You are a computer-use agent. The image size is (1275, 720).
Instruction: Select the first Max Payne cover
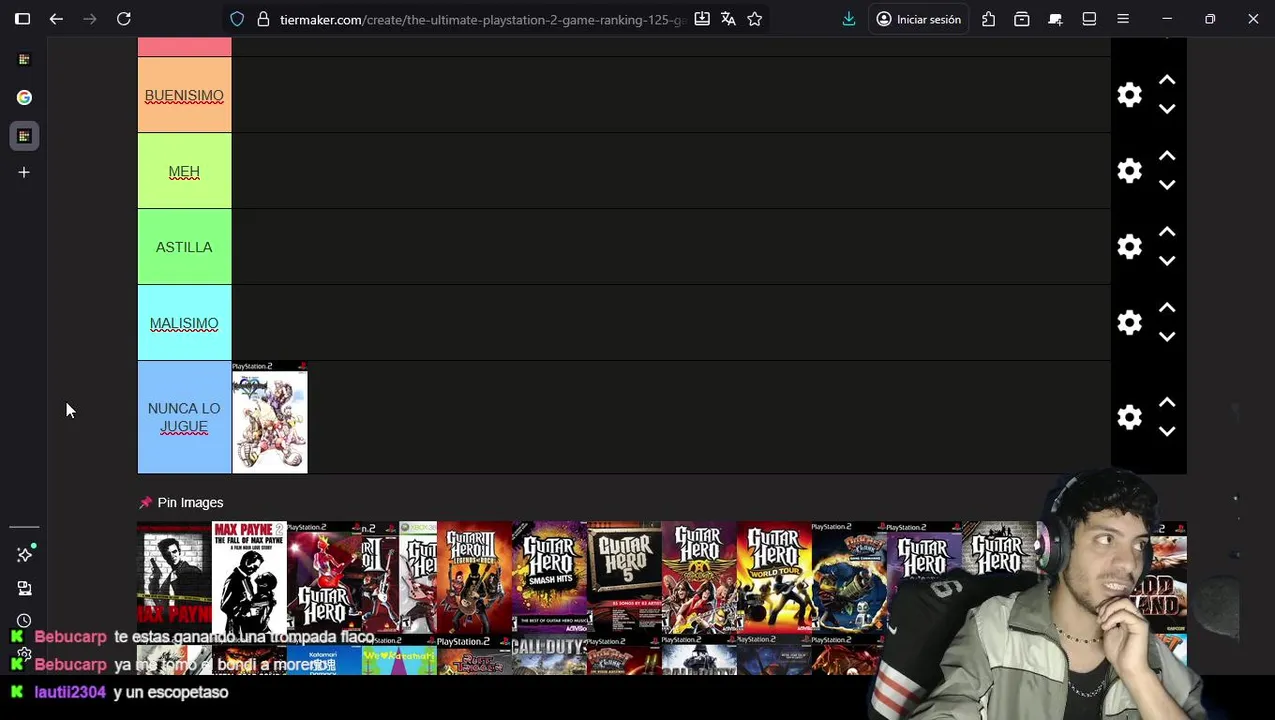tap(174, 577)
